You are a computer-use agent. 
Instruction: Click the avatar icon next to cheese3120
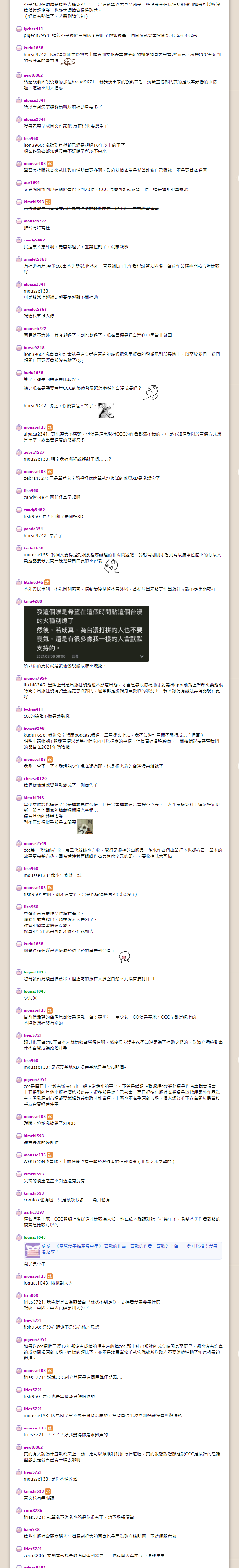[x=19, y=779]
